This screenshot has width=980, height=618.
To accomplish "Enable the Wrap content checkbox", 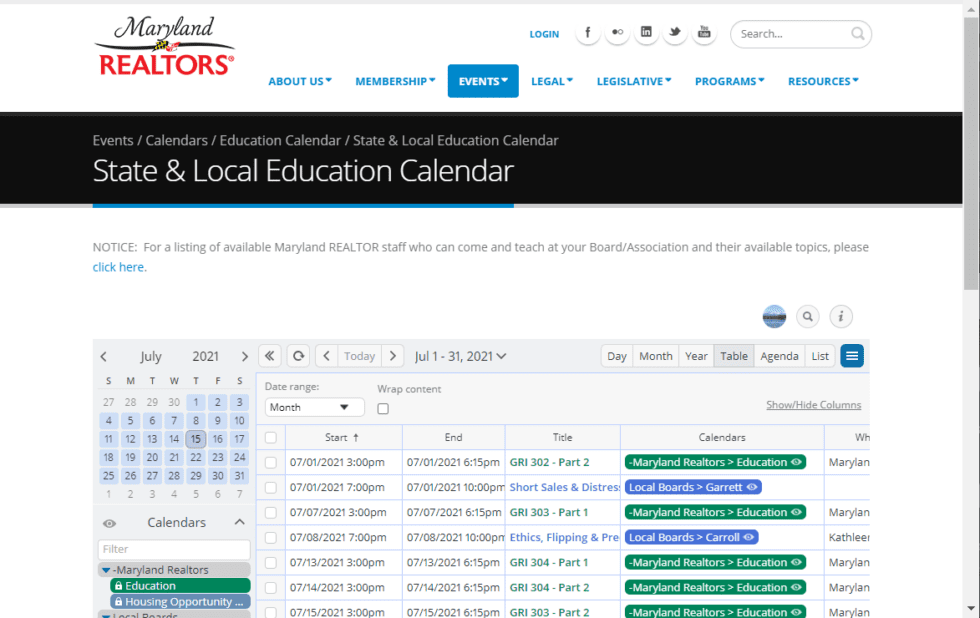I will click(x=384, y=408).
